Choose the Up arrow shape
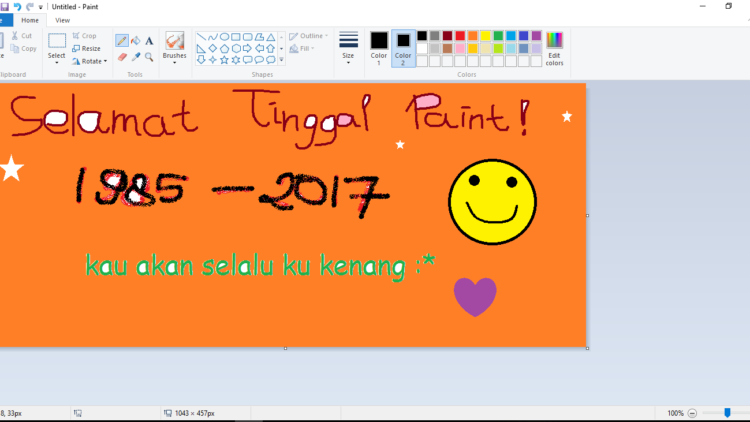 [271, 48]
